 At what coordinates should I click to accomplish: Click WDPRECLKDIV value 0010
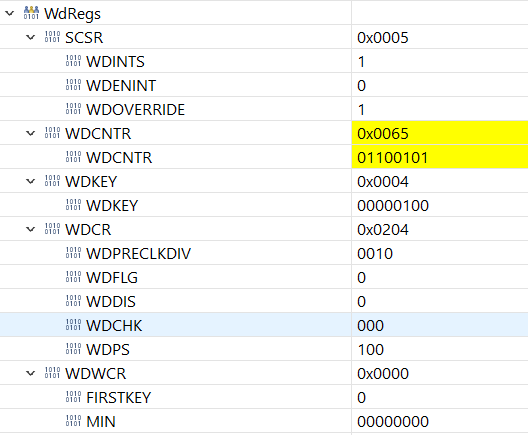(375, 254)
